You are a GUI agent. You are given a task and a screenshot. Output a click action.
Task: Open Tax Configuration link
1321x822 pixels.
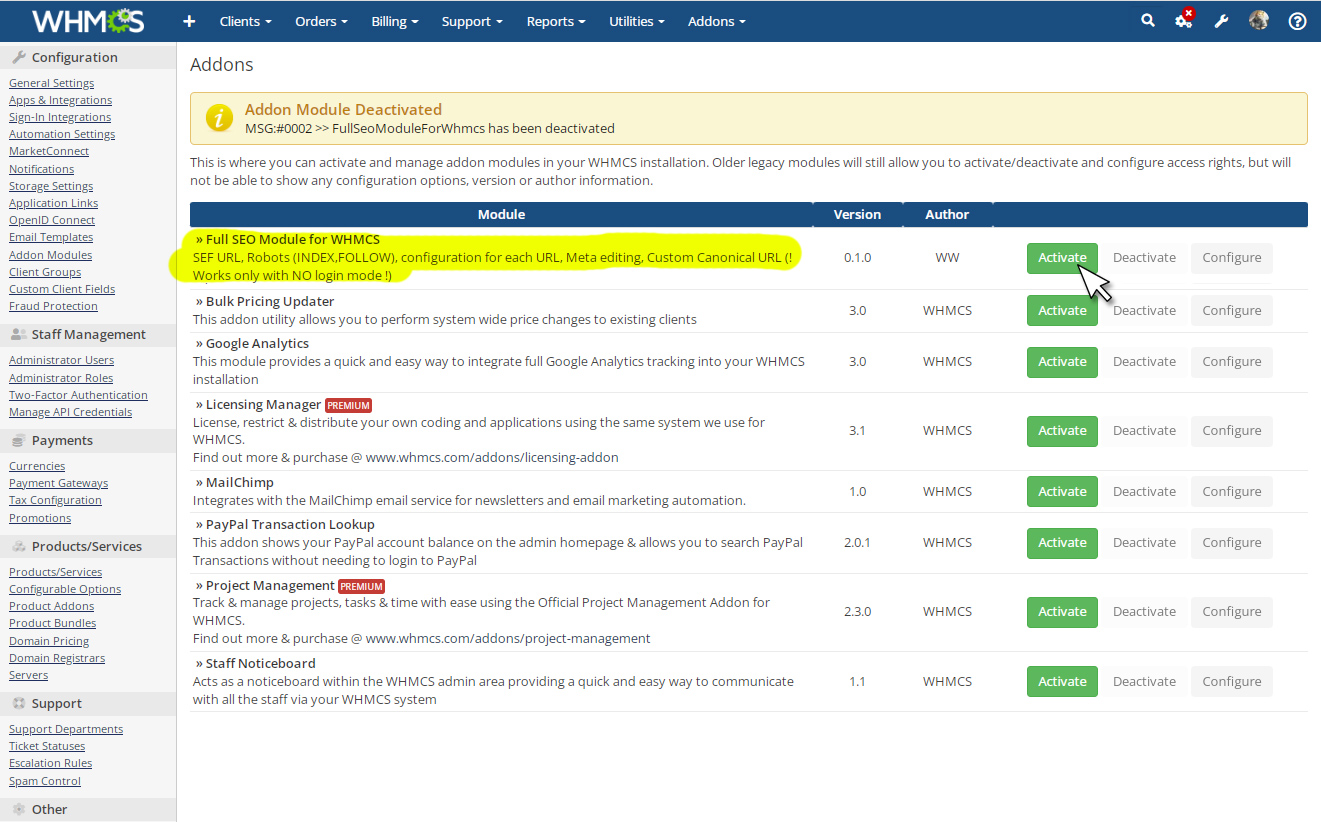55,500
